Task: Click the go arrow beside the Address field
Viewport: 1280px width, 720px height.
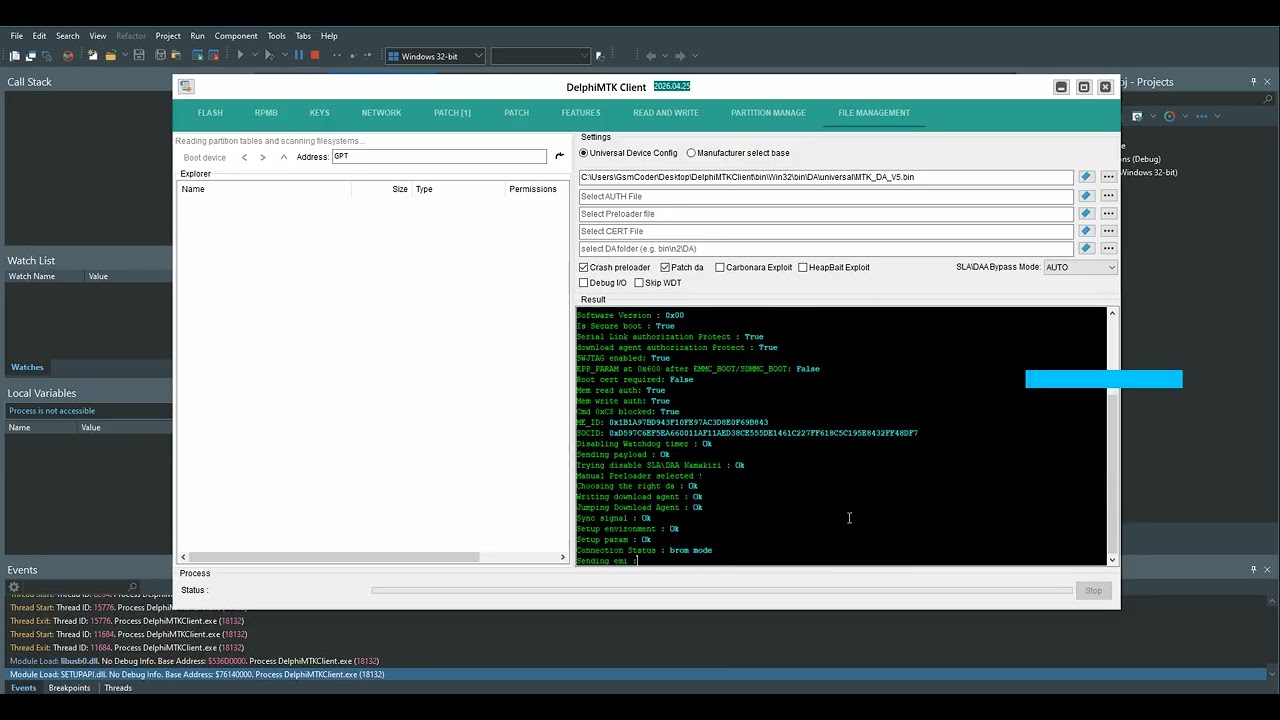Action: click(559, 156)
